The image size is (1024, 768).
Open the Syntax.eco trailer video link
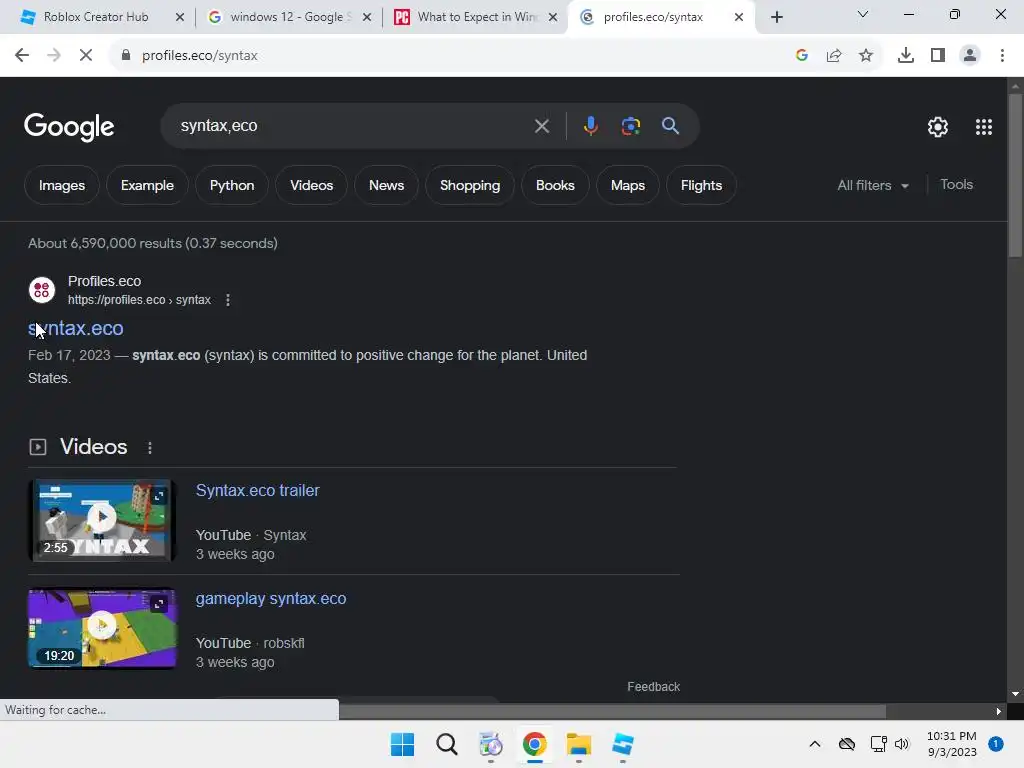pyautogui.click(x=257, y=490)
